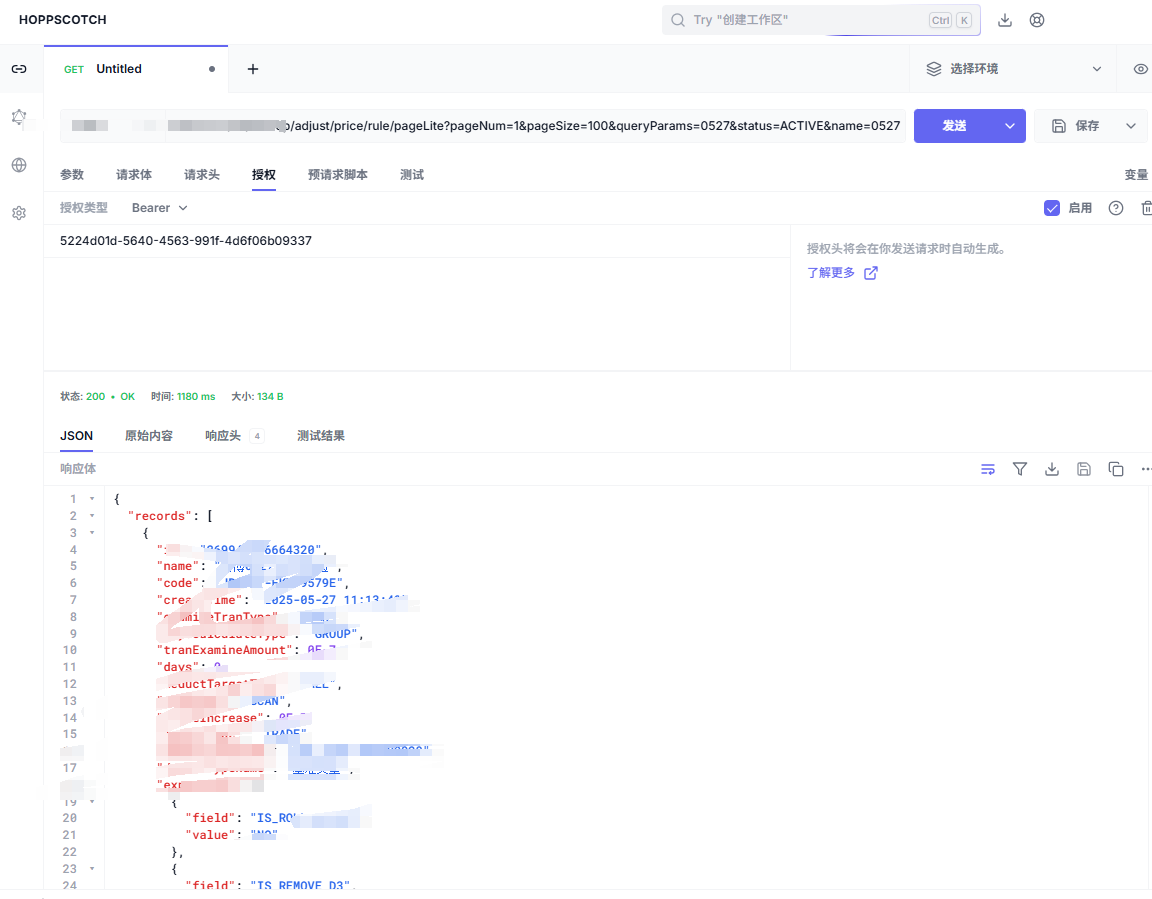Click the unsaved dot on Untitled tab
1152x899 pixels.
coord(212,69)
